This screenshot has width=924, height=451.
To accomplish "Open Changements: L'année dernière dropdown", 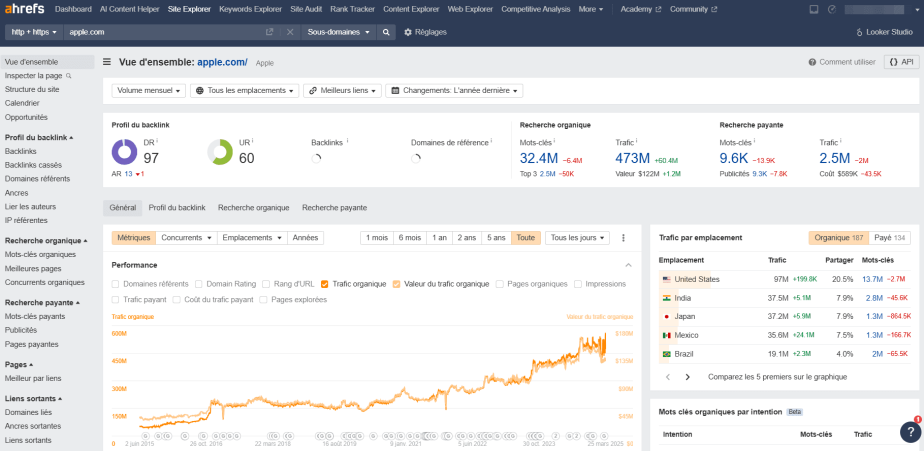I will pyautogui.click(x=454, y=91).
